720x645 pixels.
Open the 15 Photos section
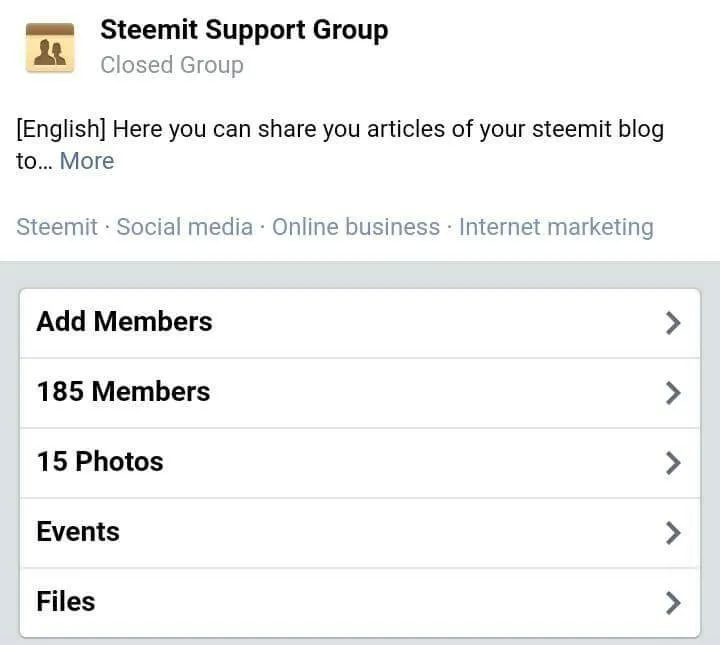point(360,463)
